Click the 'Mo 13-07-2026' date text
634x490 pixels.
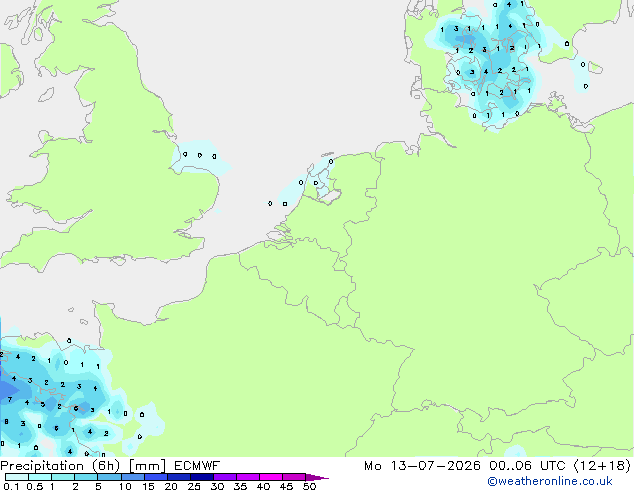422,466
